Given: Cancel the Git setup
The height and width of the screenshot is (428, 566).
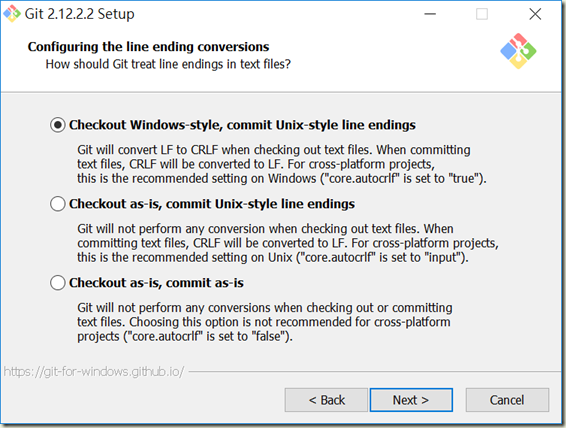Looking at the screenshot, I should (x=507, y=400).
